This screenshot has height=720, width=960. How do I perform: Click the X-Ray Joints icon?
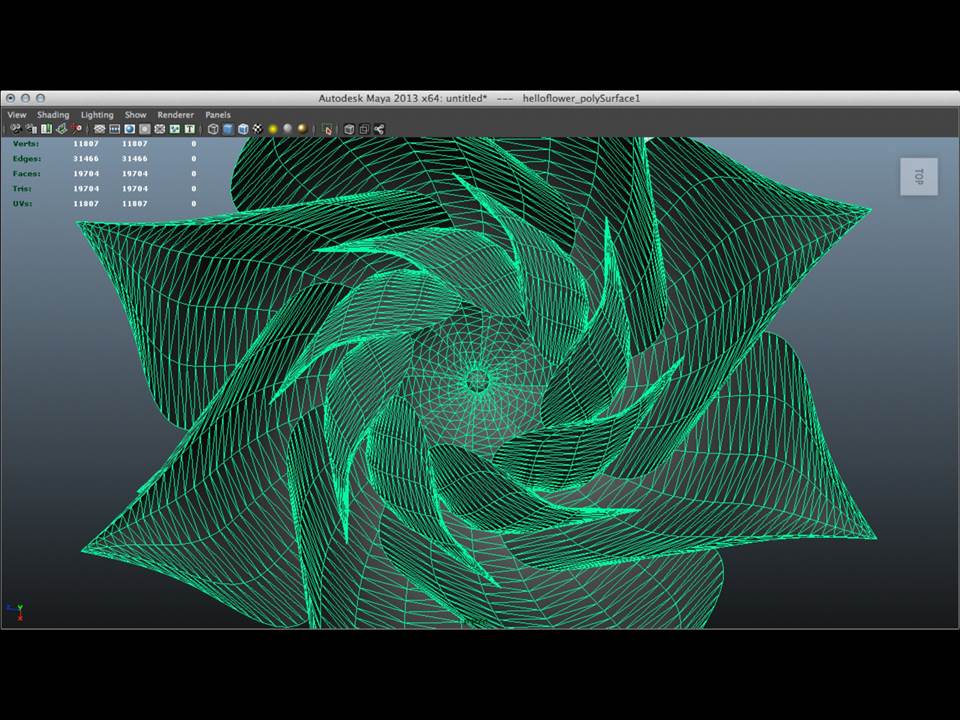379,129
